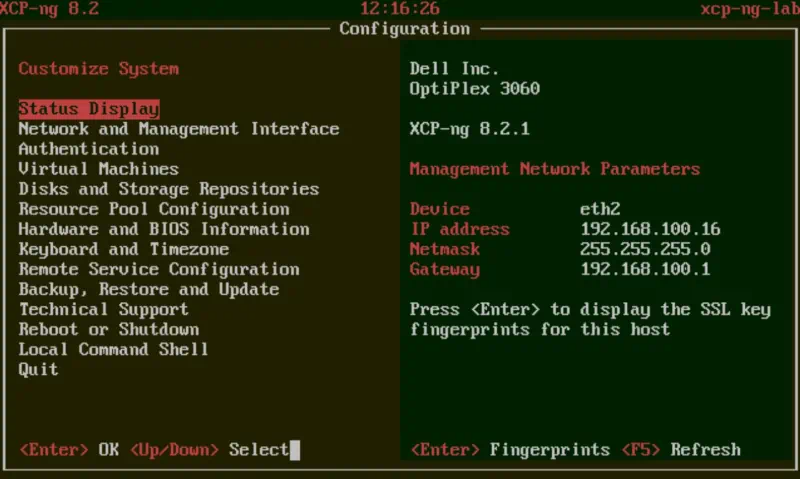The width and height of the screenshot is (800, 479).
Task: Click the <Up/Down> Select hint
Action: [x=210, y=449]
